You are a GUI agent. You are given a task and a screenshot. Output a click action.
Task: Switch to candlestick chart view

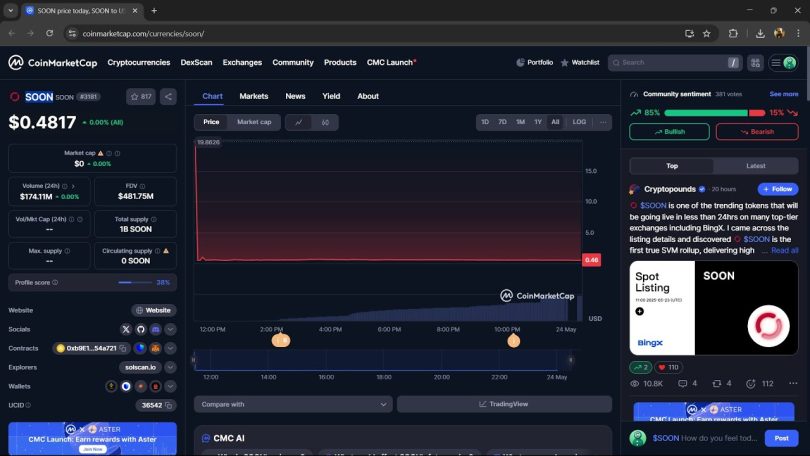click(x=325, y=122)
